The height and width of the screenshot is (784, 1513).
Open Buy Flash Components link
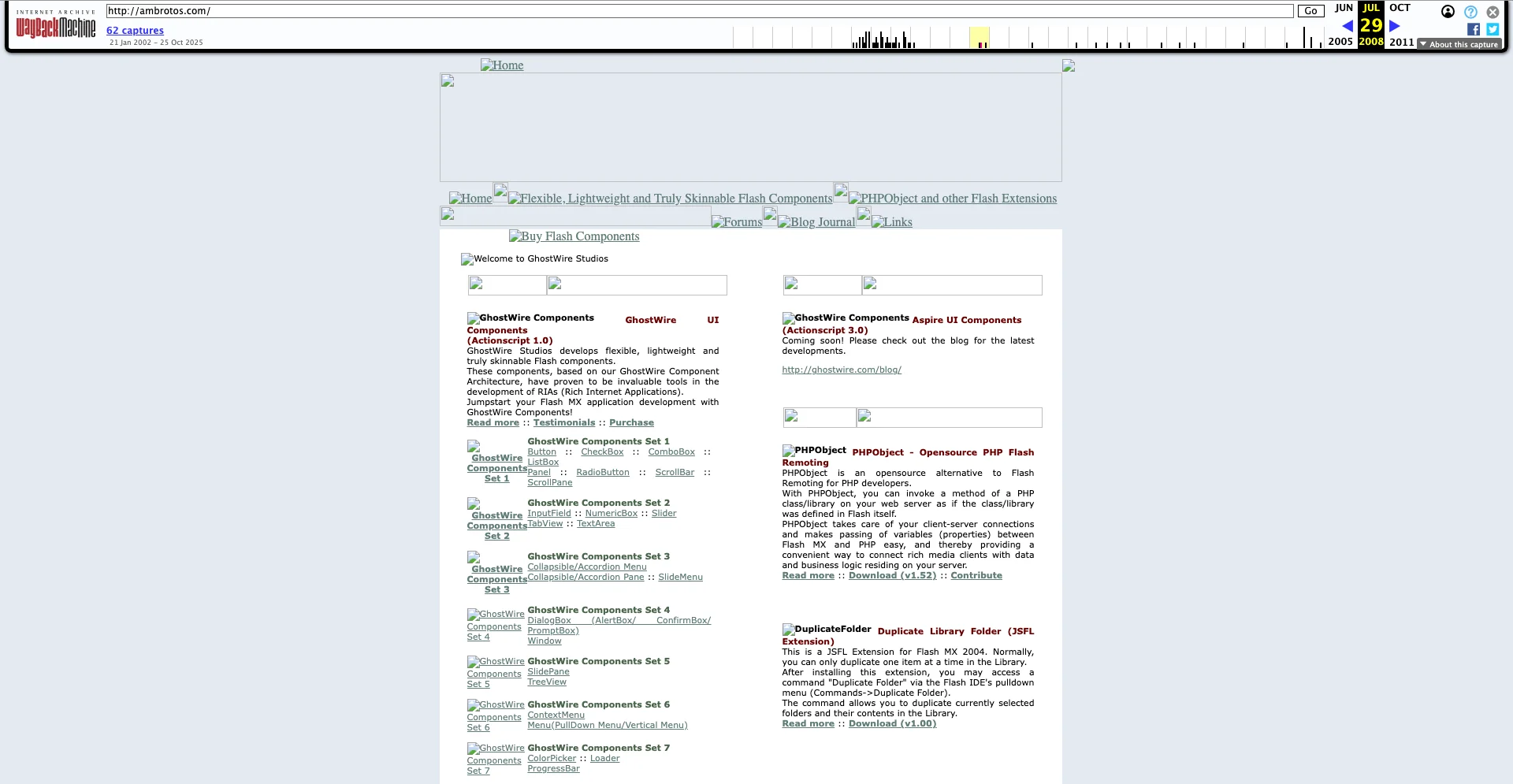574,236
